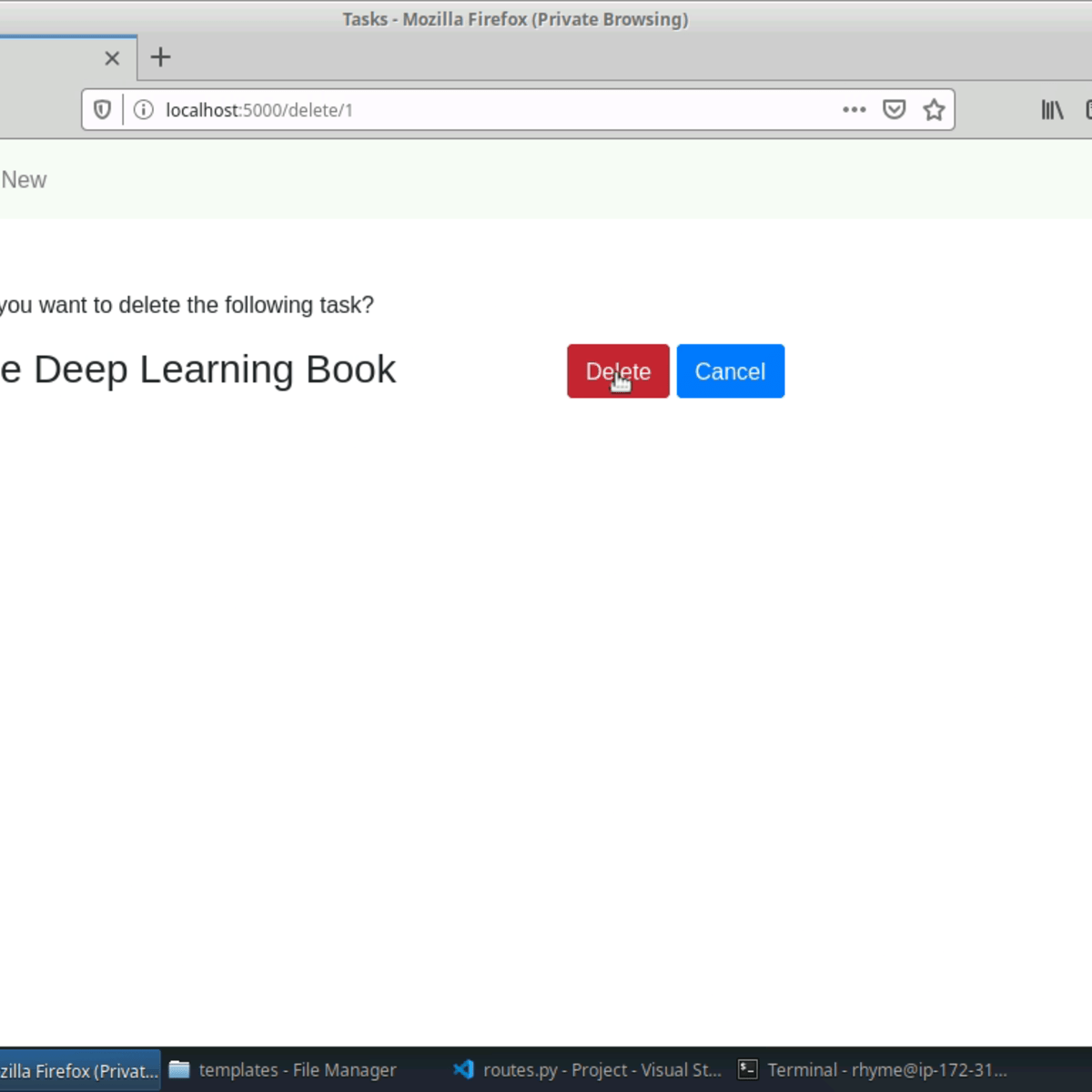This screenshot has height=1092, width=1092.
Task: Open a new browser tab with the plus
Action: click(160, 57)
